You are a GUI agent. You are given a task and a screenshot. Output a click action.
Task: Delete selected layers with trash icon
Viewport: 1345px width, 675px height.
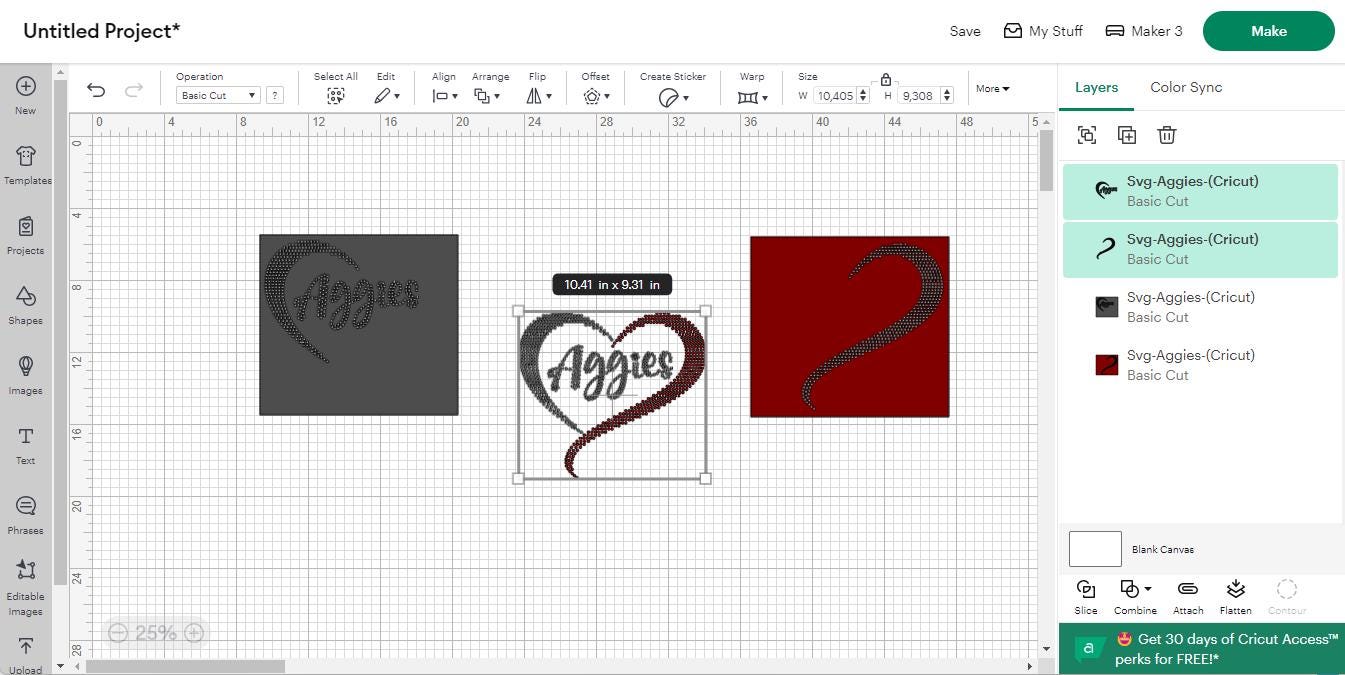[1167, 135]
